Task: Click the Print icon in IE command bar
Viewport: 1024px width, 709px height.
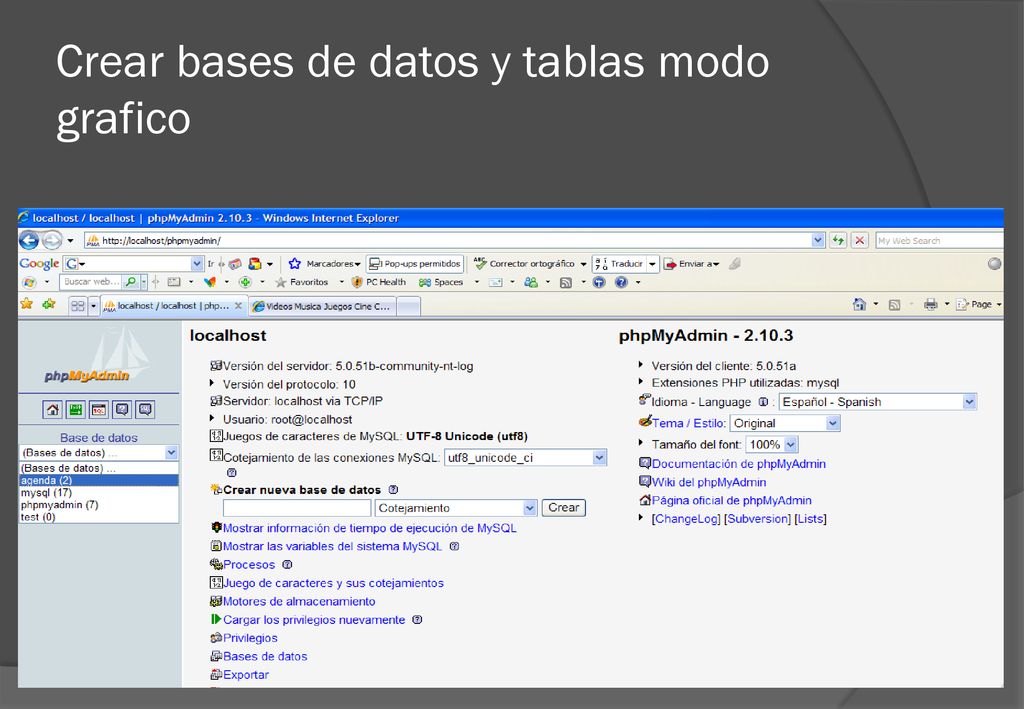Action: click(931, 304)
